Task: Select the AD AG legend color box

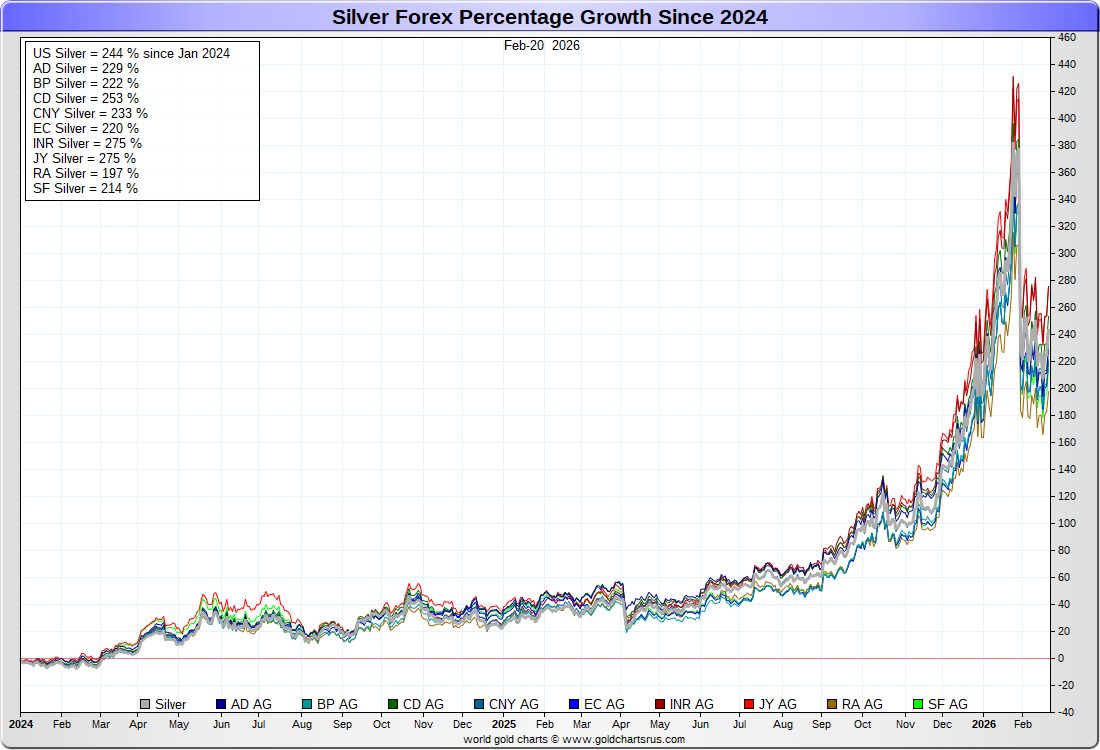Action: point(221,704)
